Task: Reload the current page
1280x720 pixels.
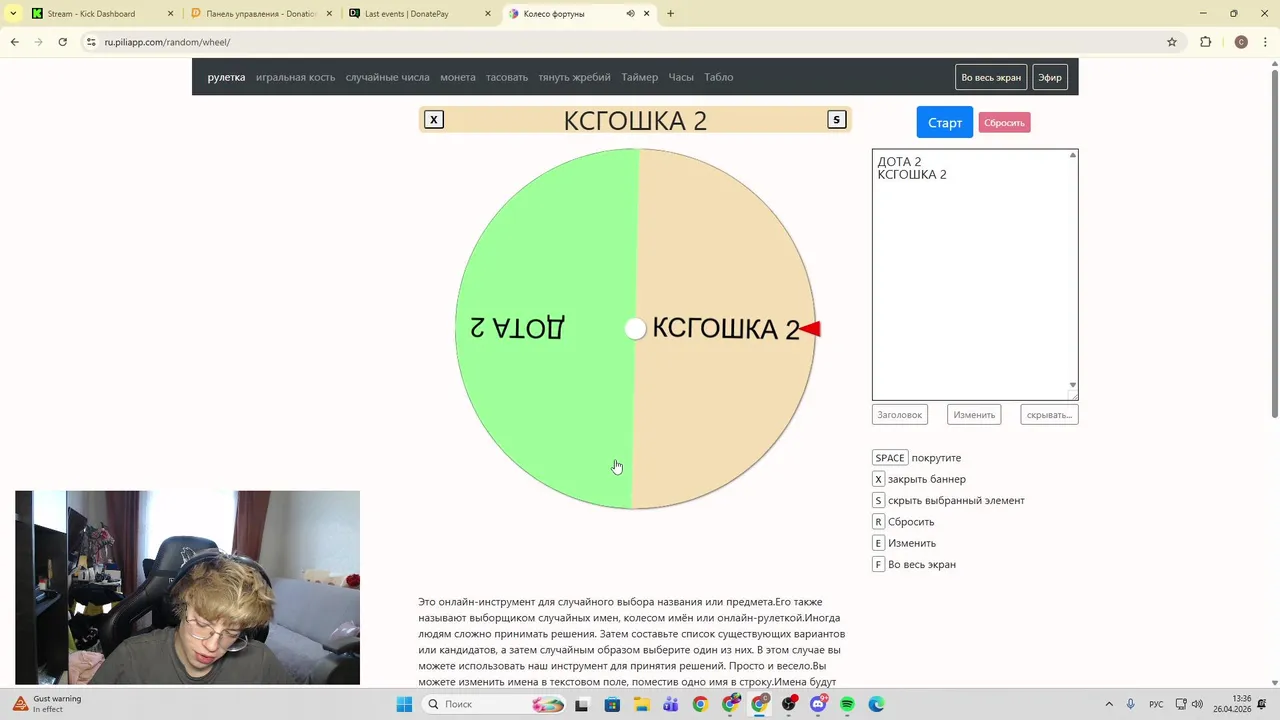Action: (62, 42)
